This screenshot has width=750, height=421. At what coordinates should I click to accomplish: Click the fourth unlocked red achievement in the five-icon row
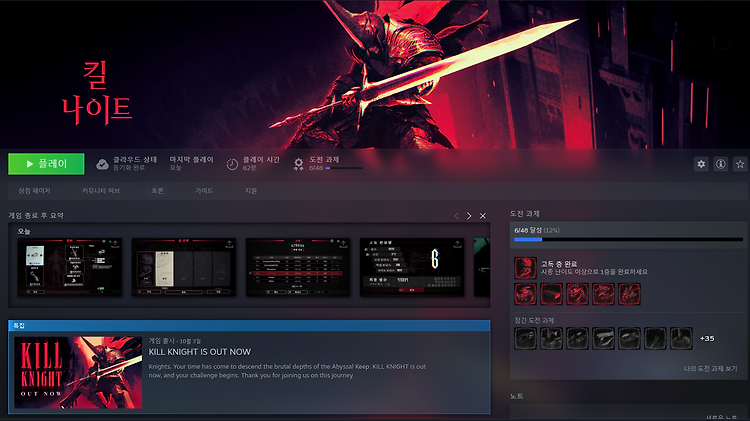603,294
